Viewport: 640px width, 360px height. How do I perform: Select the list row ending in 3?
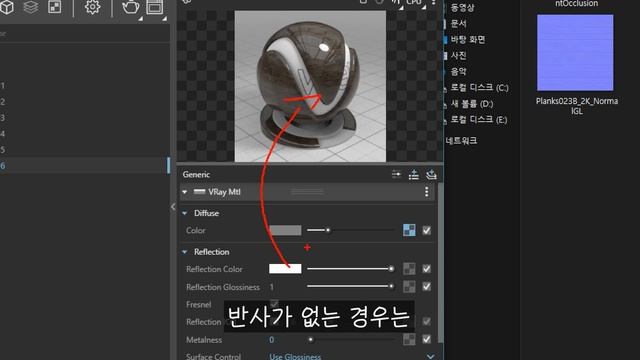85,118
